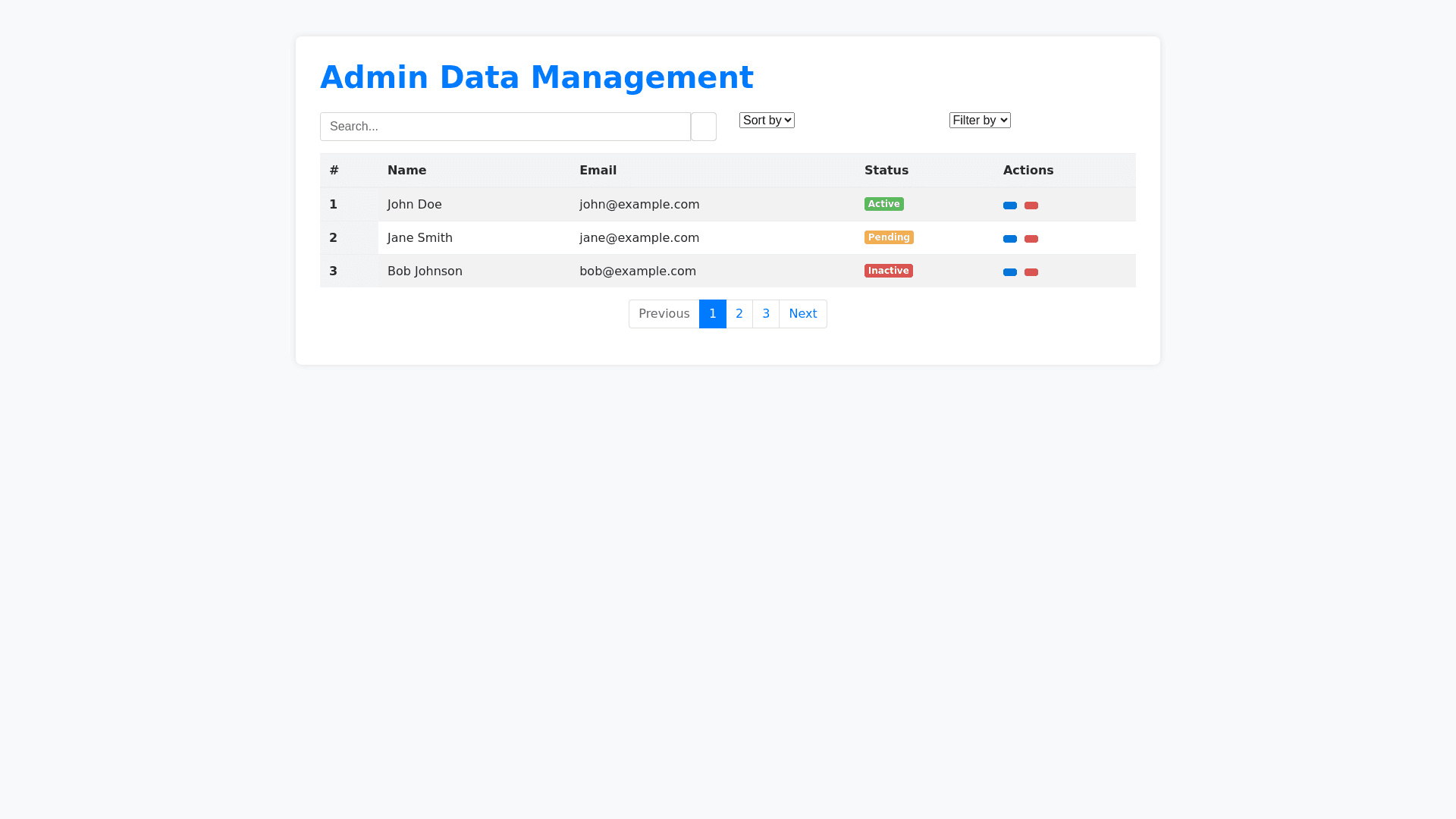The height and width of the screenshot is (819, 1456).
Task: Go to pagination page 2
Action: 739,314
